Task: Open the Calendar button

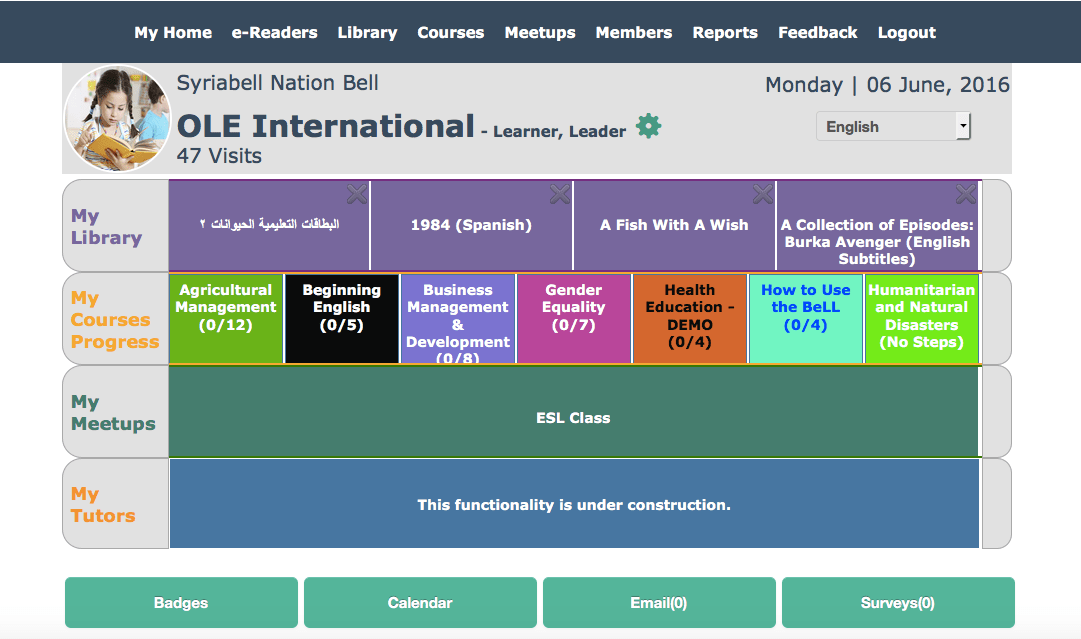Action: click(420, 603)
